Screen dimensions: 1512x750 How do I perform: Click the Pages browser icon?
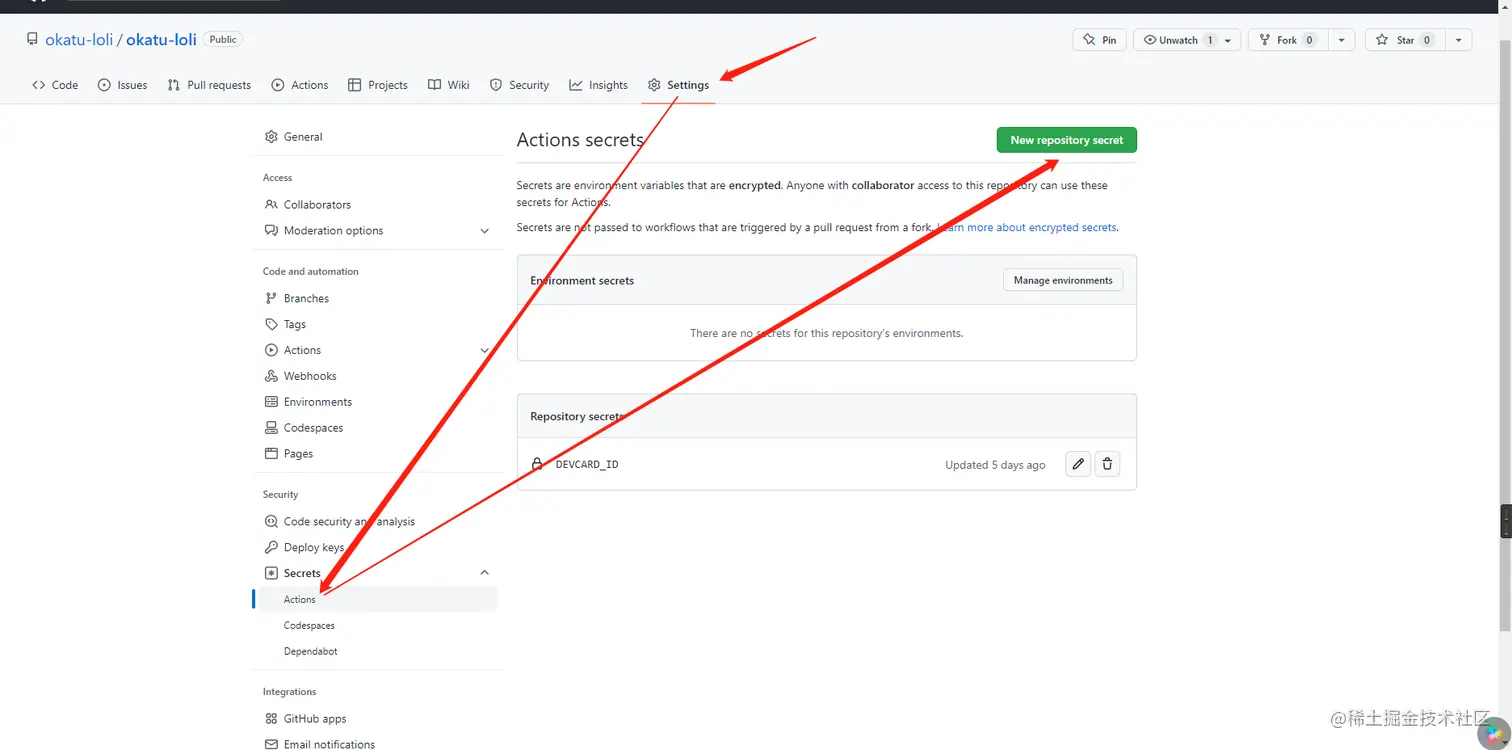point(271,454)
